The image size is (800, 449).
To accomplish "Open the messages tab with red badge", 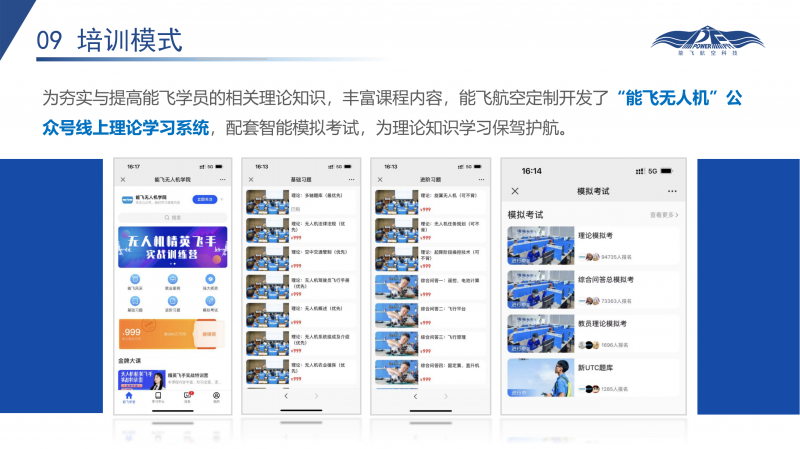I will pyautogui.click(x=188, y=397).
